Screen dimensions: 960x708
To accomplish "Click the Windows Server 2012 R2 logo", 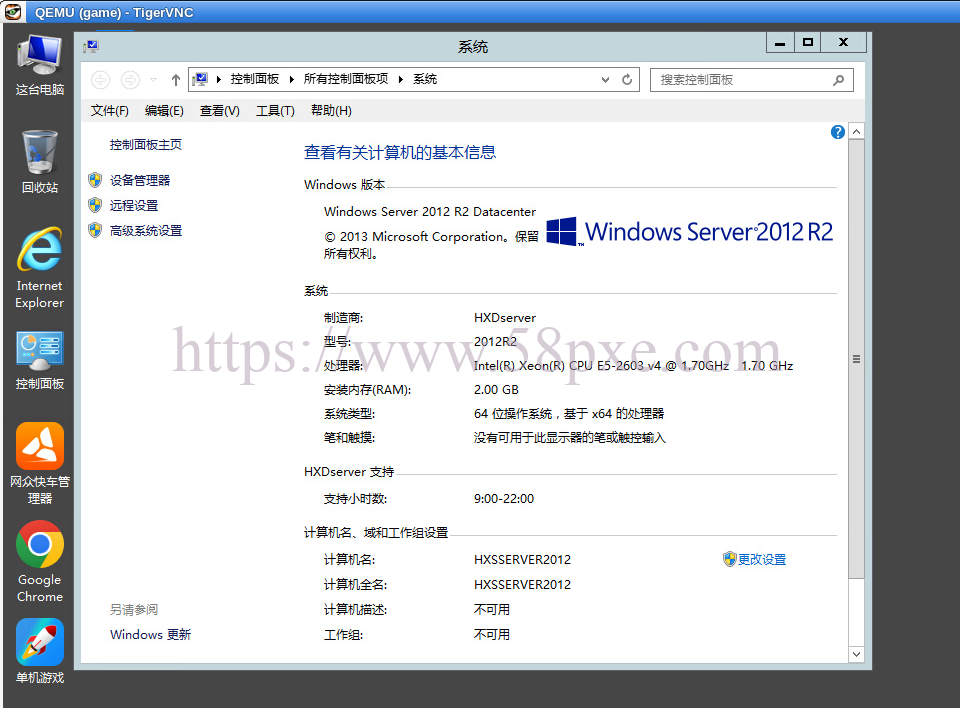I will click(x=689, y=232).
